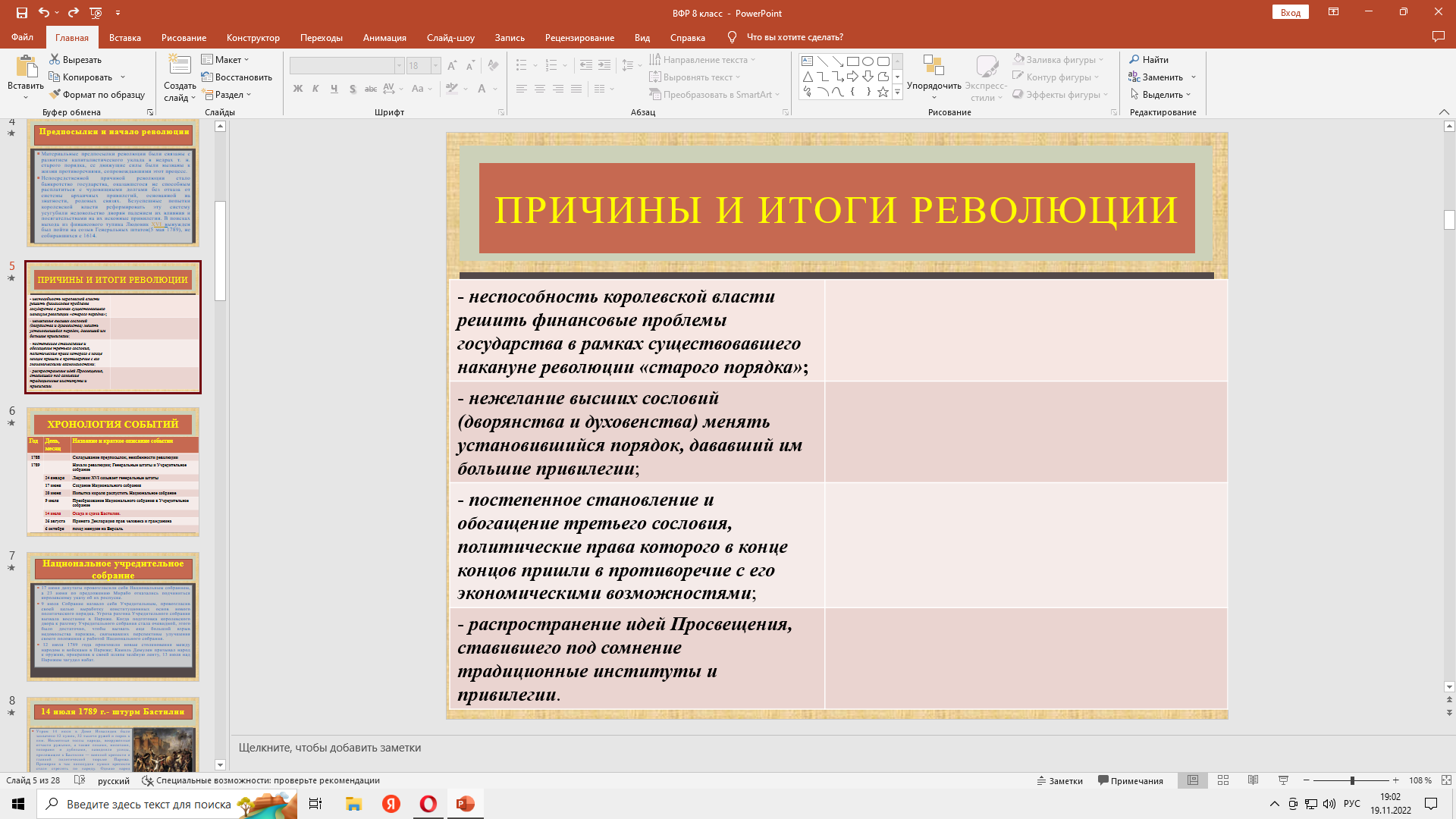
Task: Click increase list indent level icon
Action: coord(604,66)
